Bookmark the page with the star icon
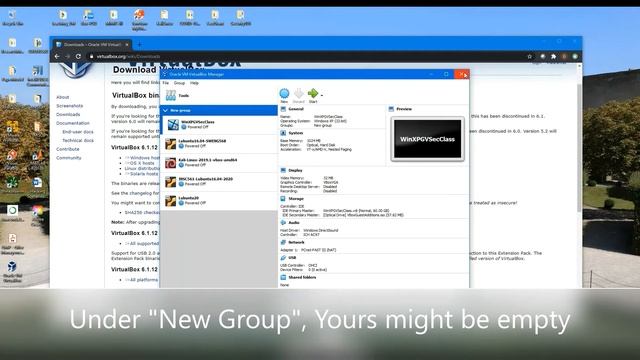The image size is (640, 360). (530, 56)
